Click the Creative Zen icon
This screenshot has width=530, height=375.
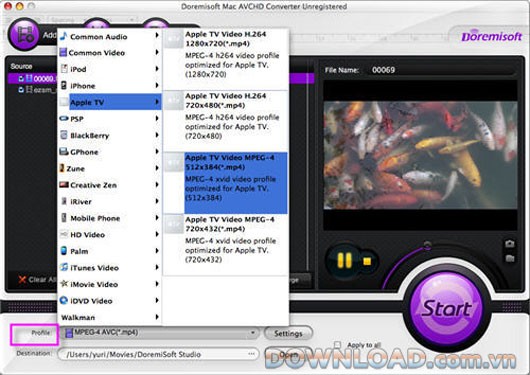tap(64, 185)
